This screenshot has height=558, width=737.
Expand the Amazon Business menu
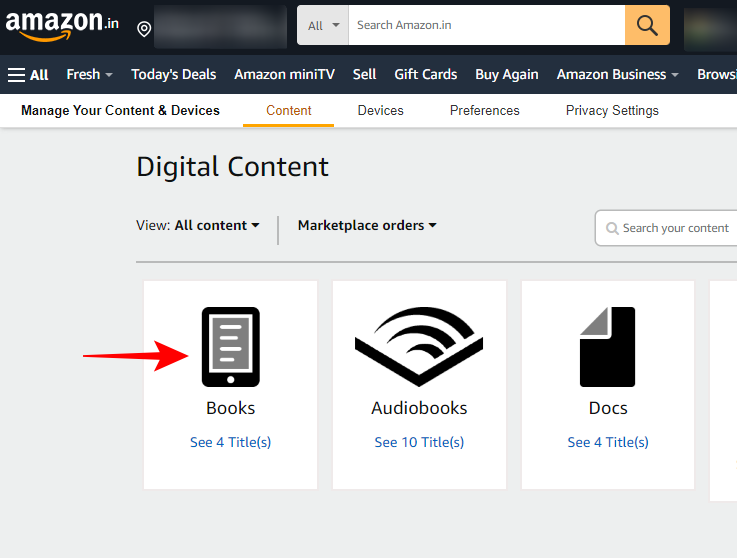617,74
